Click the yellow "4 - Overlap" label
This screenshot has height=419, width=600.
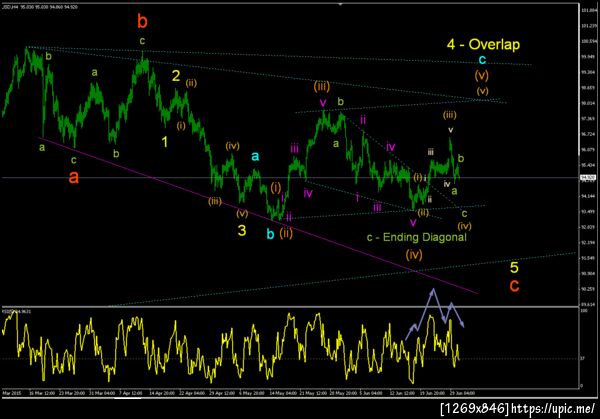click(483, 44)
